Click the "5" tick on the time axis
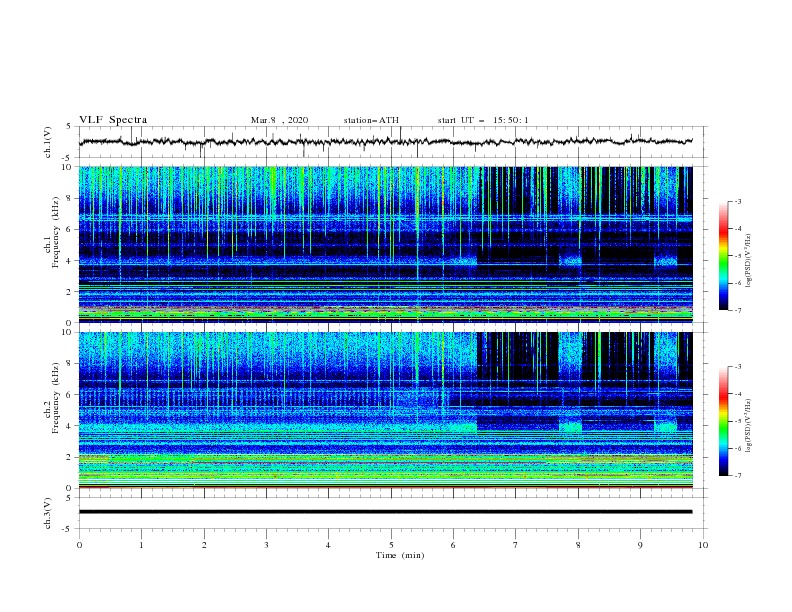Screen dimensions: 792x612 tap(391, 545)
